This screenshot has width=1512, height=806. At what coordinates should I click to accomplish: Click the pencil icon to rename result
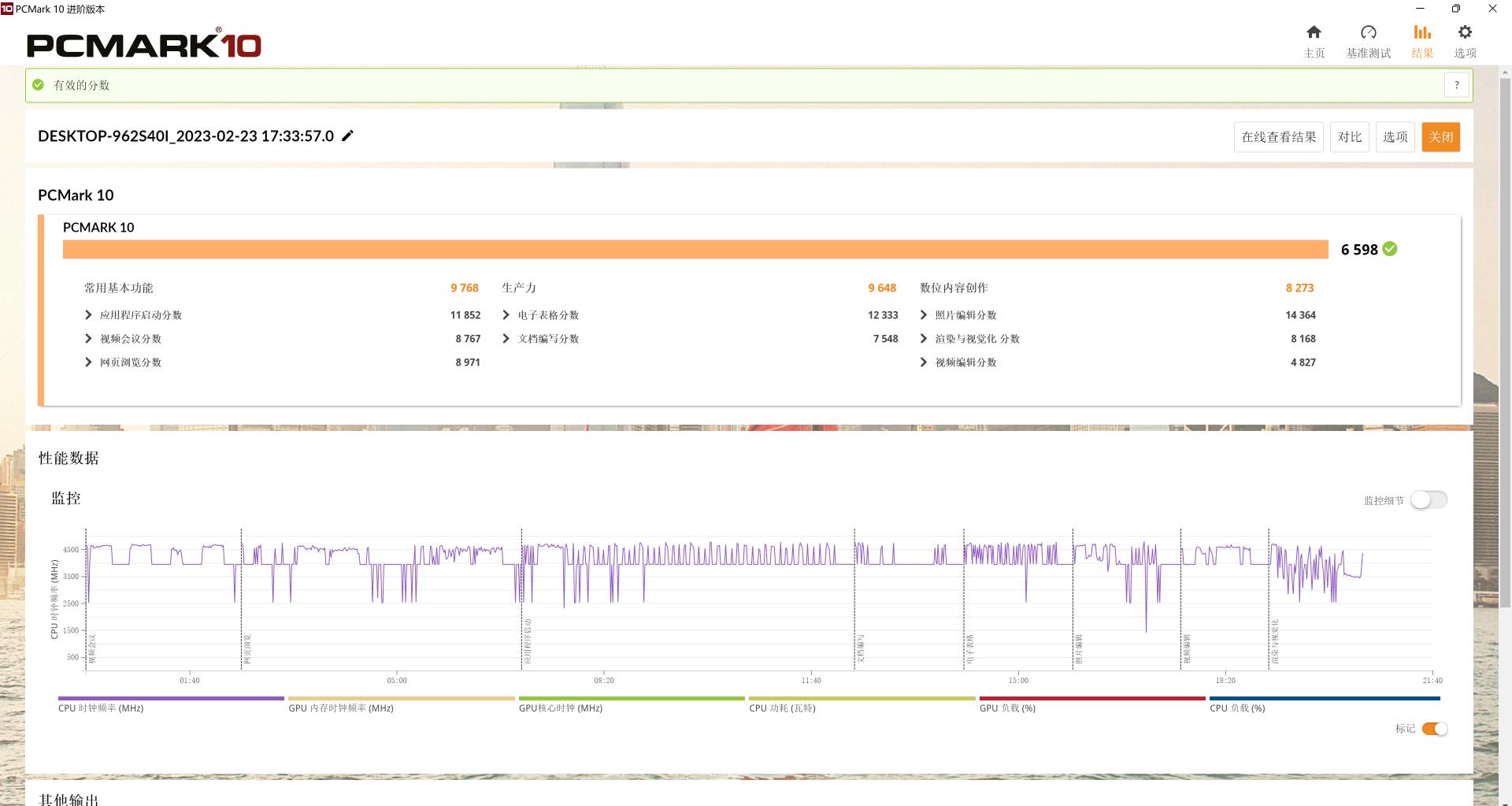pyautogui.click(x=347, y=136)
